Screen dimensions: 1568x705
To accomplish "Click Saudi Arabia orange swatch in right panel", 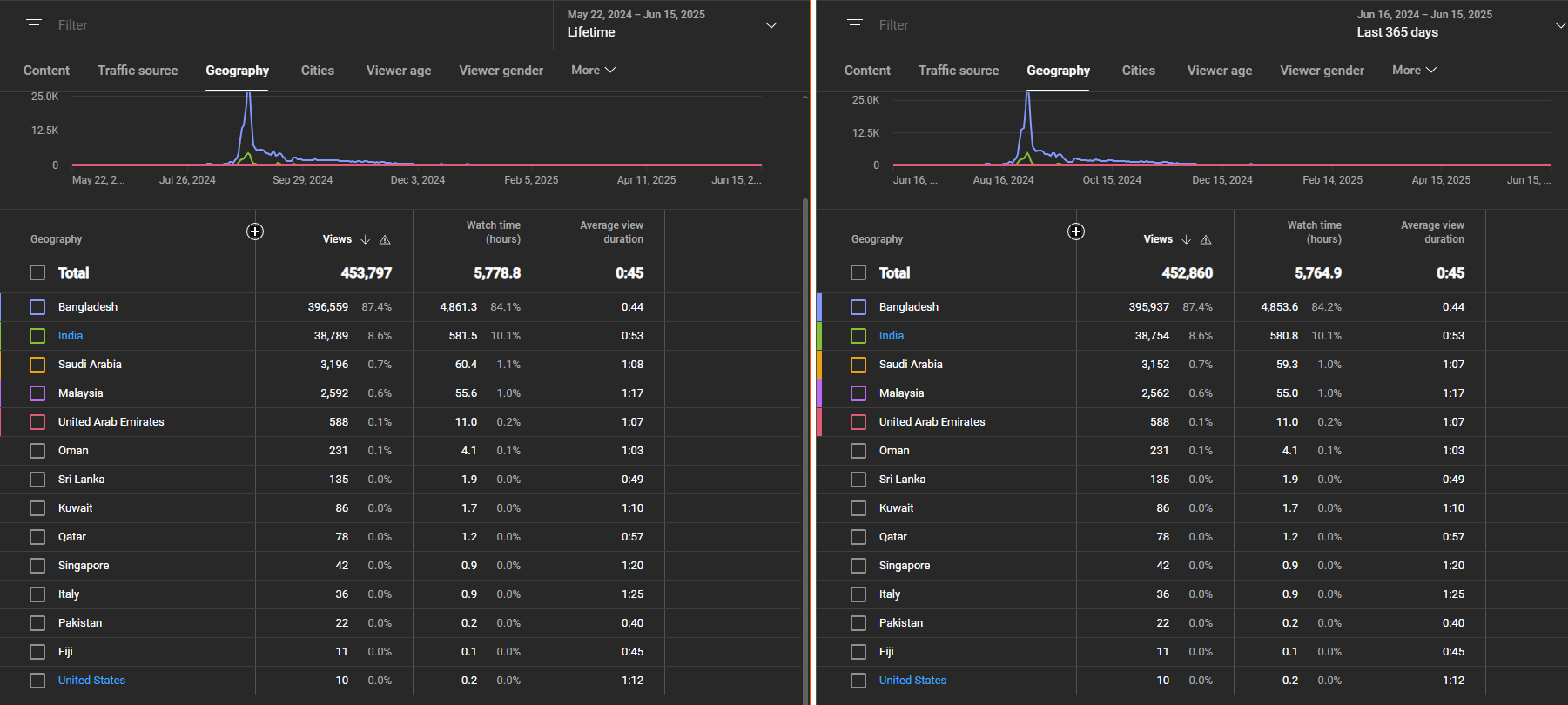I will click(858, 365).
